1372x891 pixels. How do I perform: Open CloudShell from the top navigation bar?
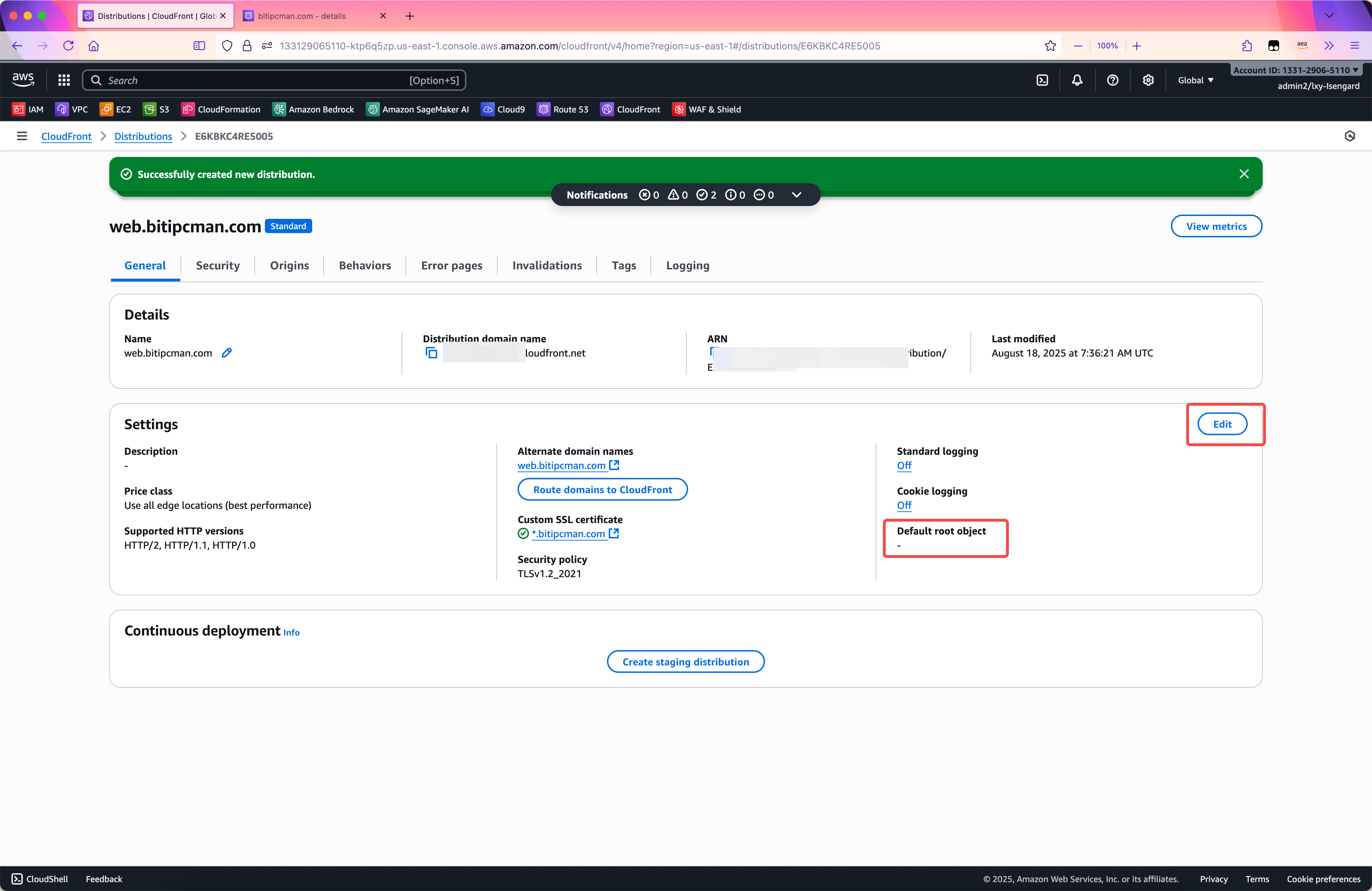coord(1042,80)
